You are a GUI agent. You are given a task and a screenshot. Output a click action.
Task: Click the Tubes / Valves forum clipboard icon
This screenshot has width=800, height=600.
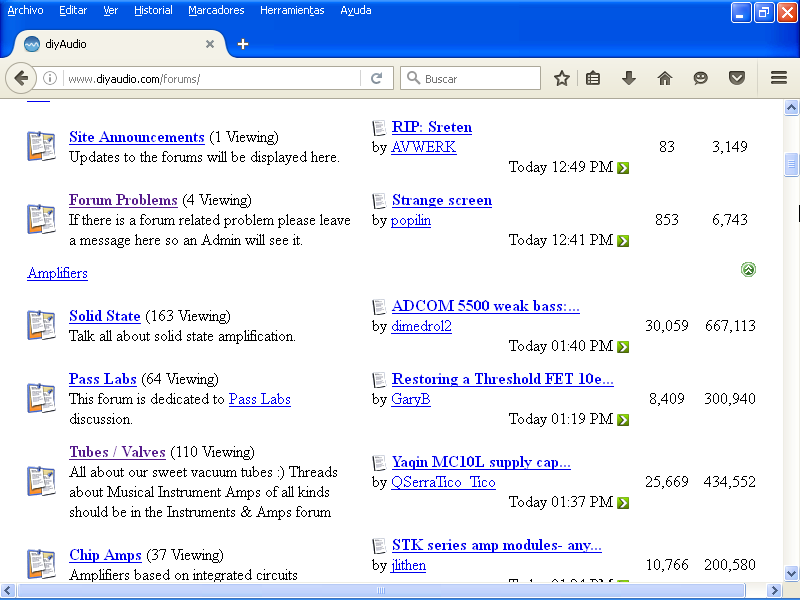[x=41, y=482]
